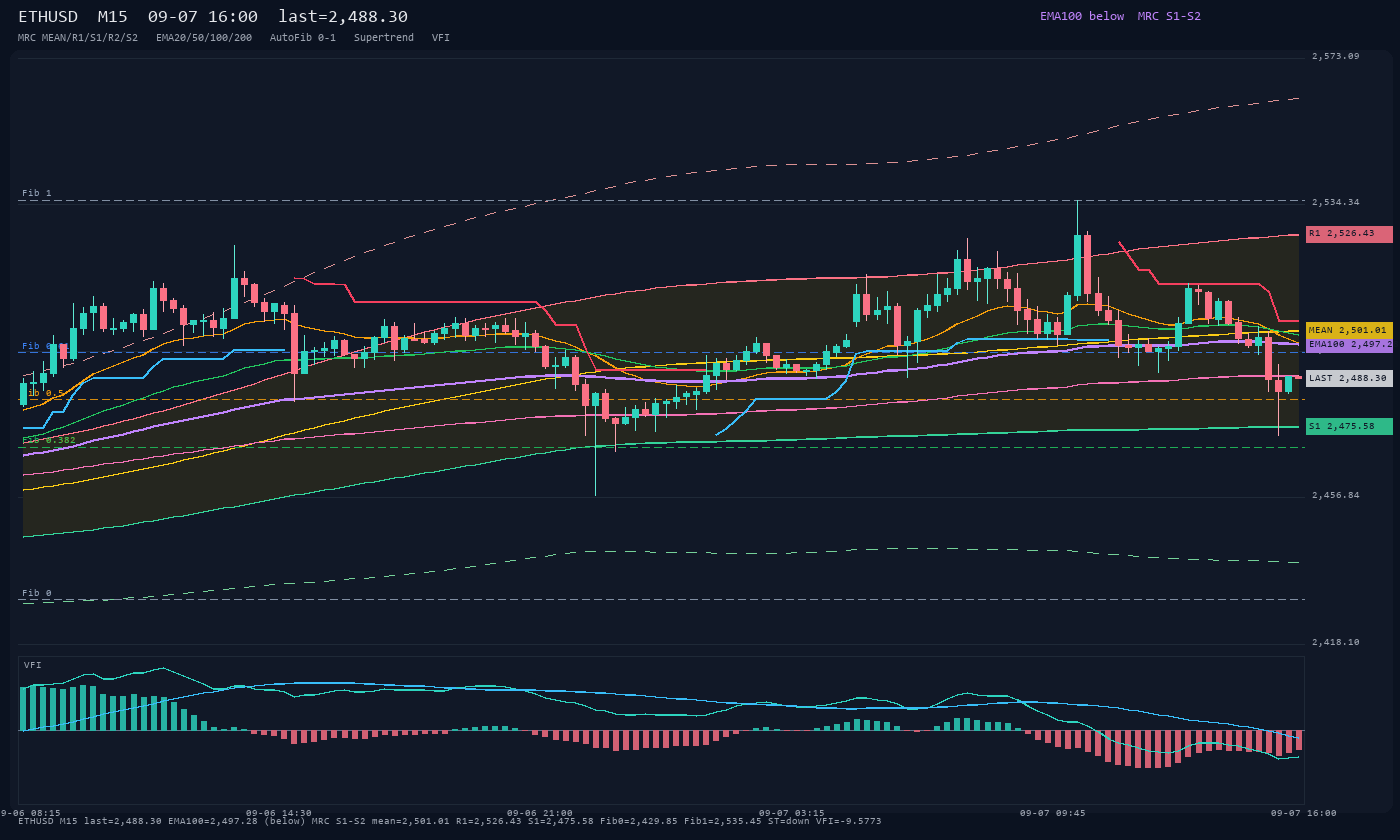Select the yellow MEAN 2,501.01 price tag
1400x840 pixels.
pyautogui.click(x=1349, y=330)
